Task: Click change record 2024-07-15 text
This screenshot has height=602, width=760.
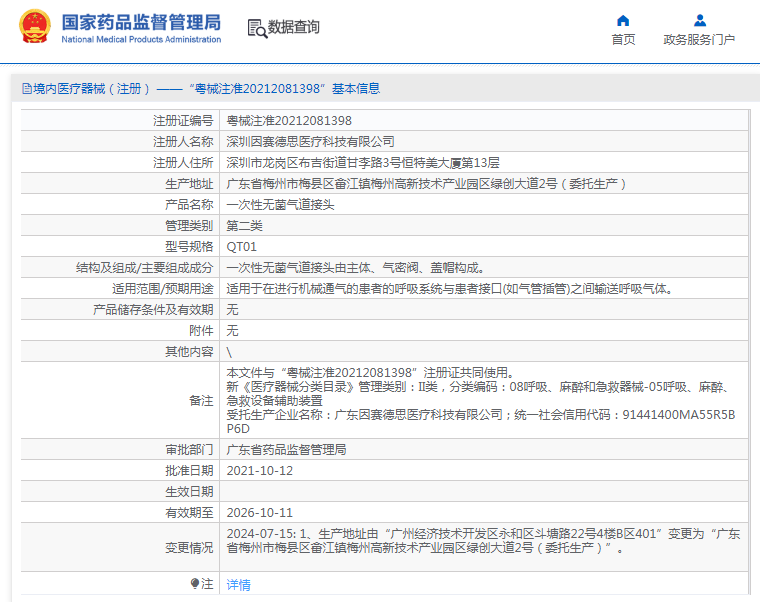Action: pyautogui.click(x=483, y=541)
